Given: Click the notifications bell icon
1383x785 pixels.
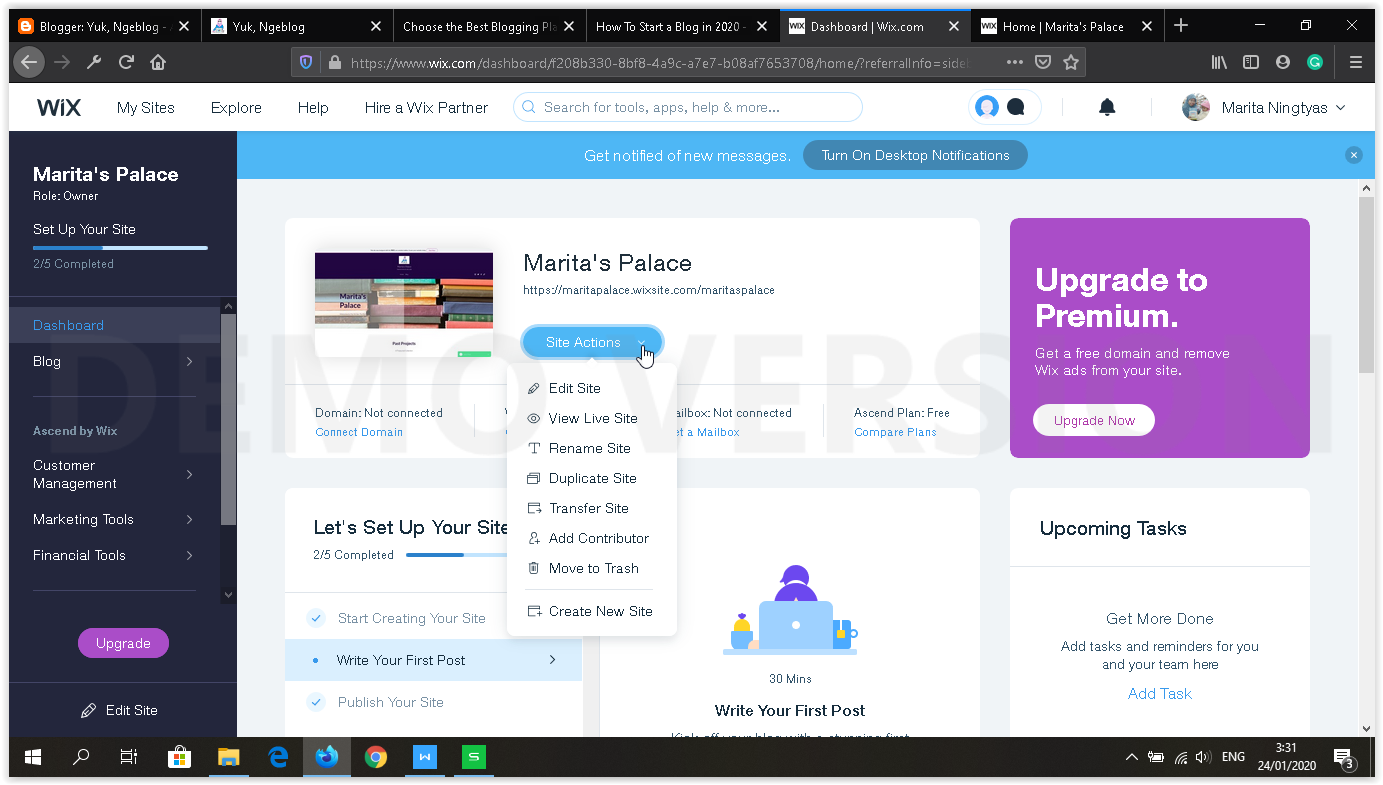Looking at the screenshot, I should pyautogui.click(x=1107, y=107).
